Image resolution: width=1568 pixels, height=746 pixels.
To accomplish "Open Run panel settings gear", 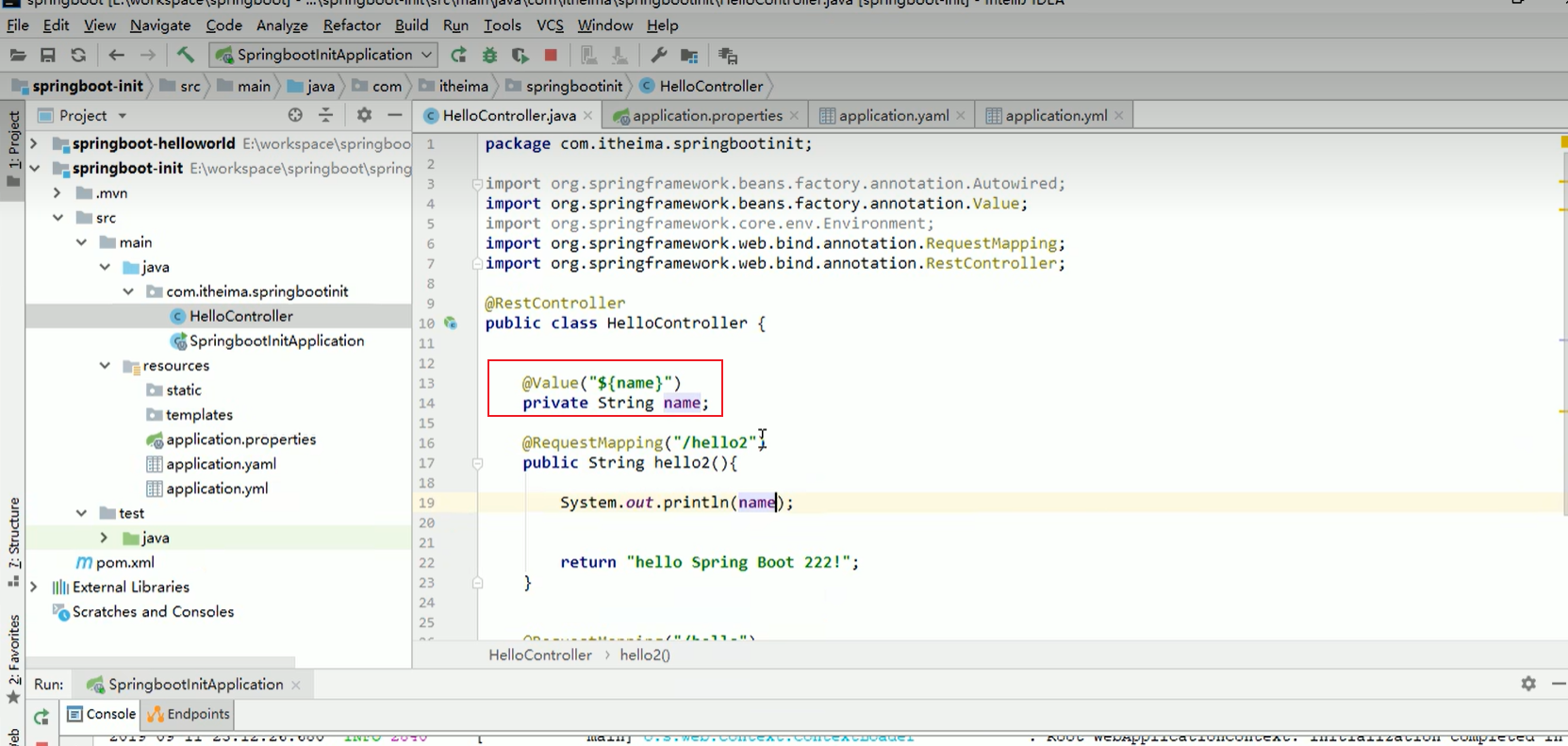I will 1528,684.
